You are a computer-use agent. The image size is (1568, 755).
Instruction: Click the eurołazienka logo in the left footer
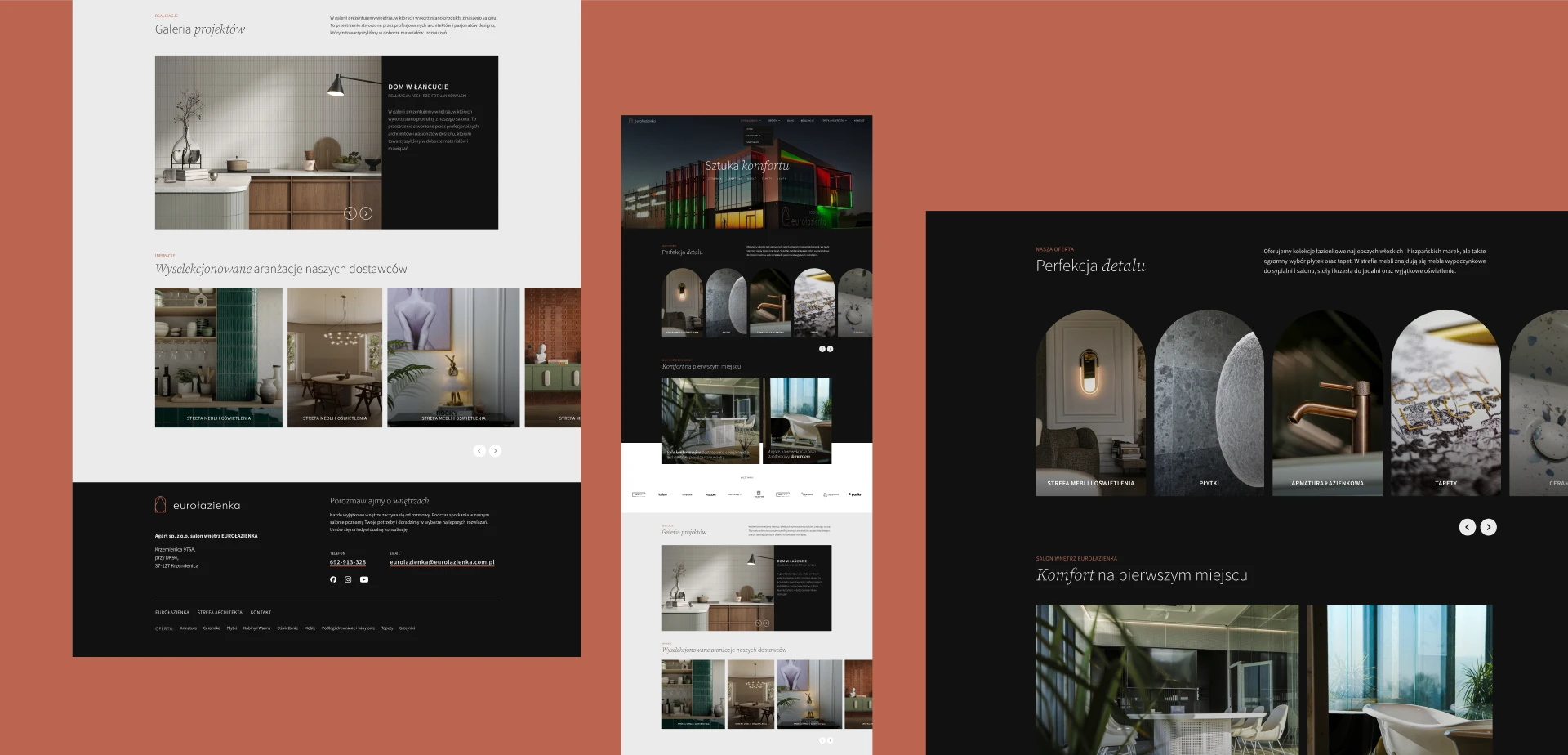(198, 505)
